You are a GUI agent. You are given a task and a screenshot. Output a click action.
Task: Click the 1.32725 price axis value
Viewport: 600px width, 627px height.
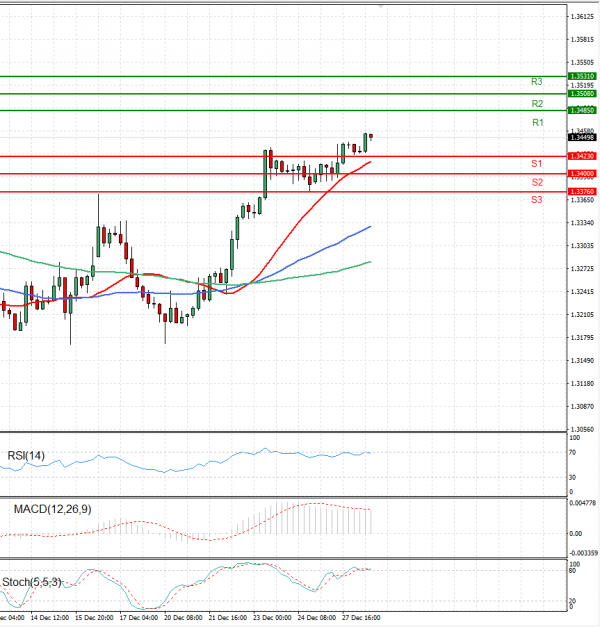(582, 268)
